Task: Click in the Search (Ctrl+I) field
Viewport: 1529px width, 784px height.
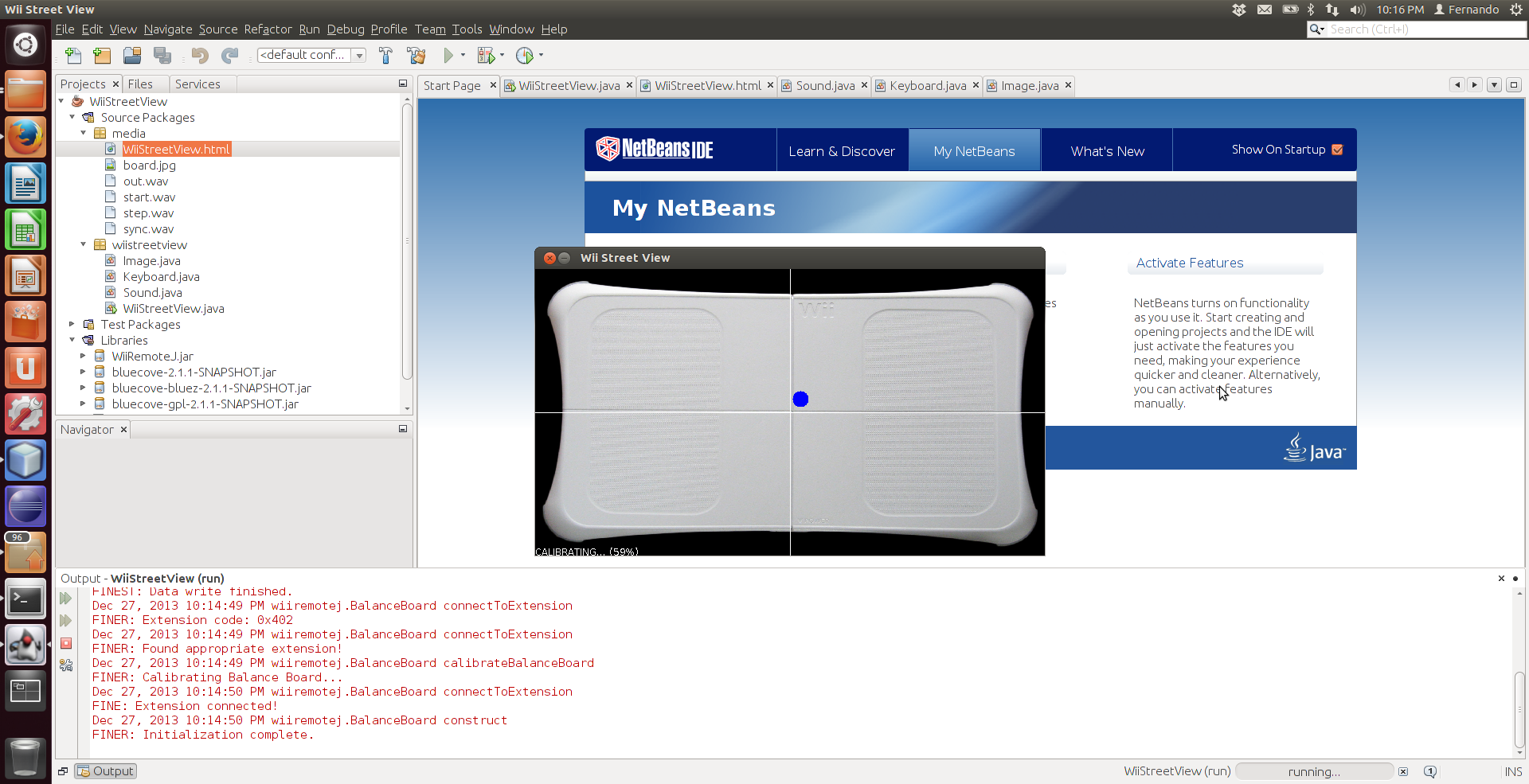Action: click(1425, 29)
